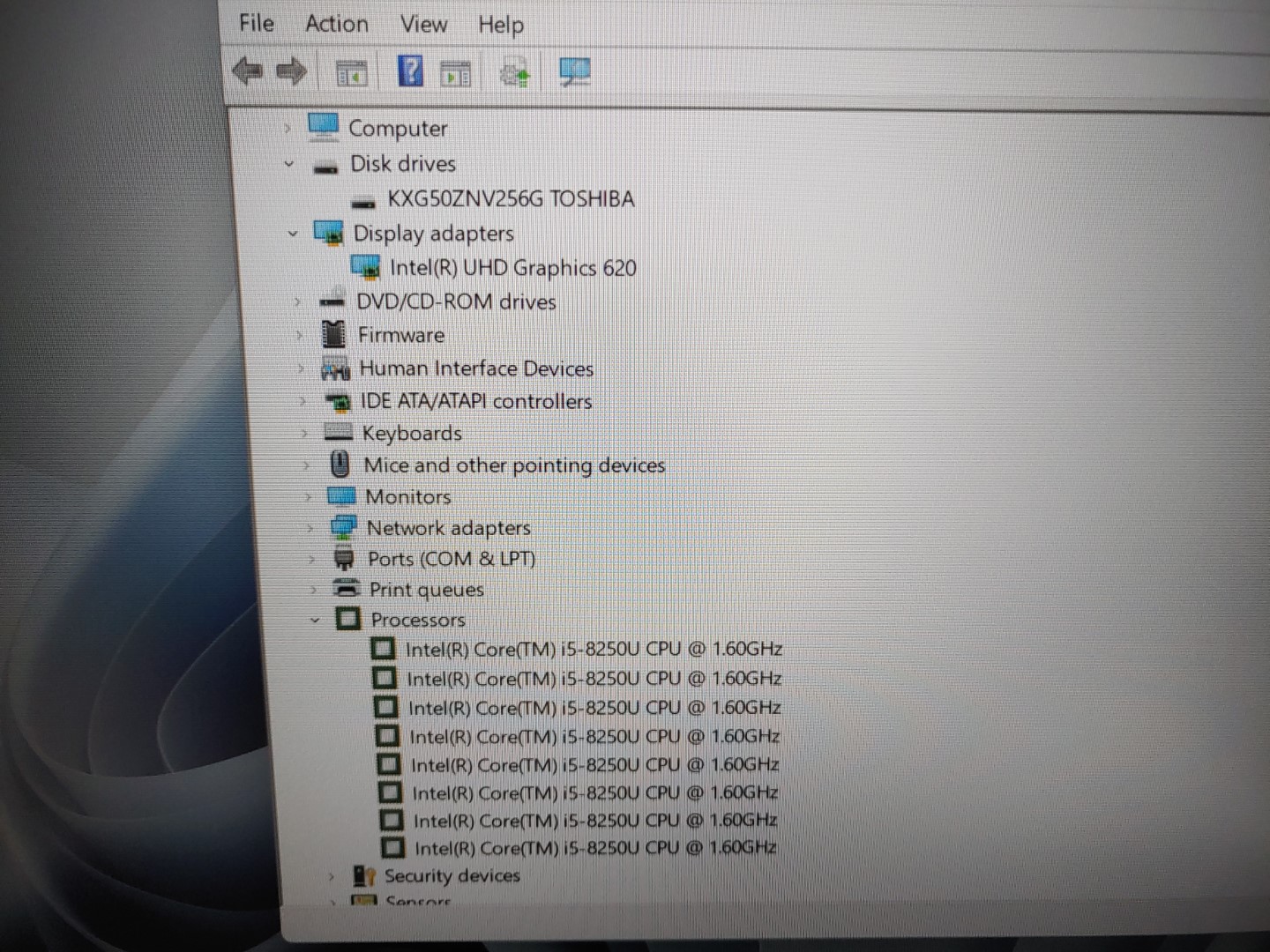1270x952 pixels.
Task: Expand the Monitors node
Action: (x=307, y=497)
